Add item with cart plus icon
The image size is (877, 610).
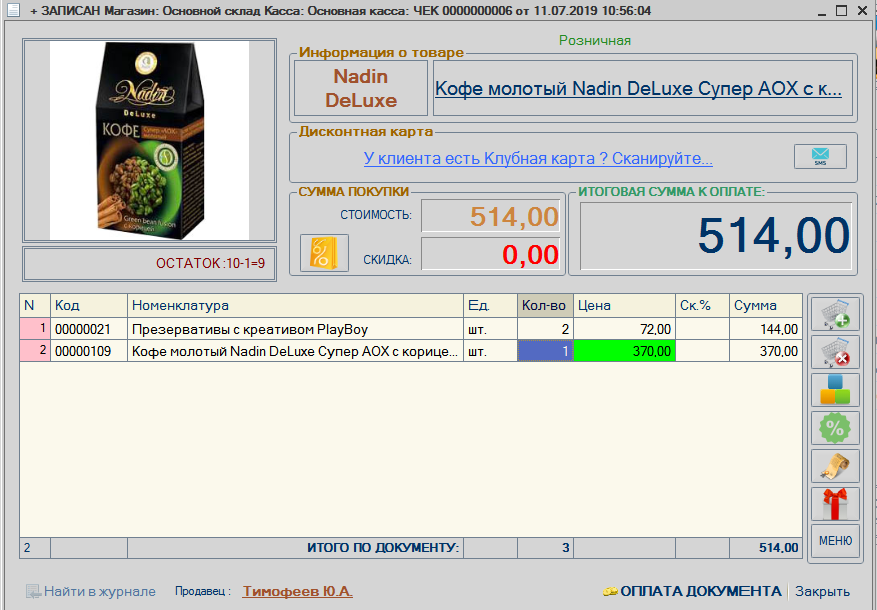[x=835, y=314]
